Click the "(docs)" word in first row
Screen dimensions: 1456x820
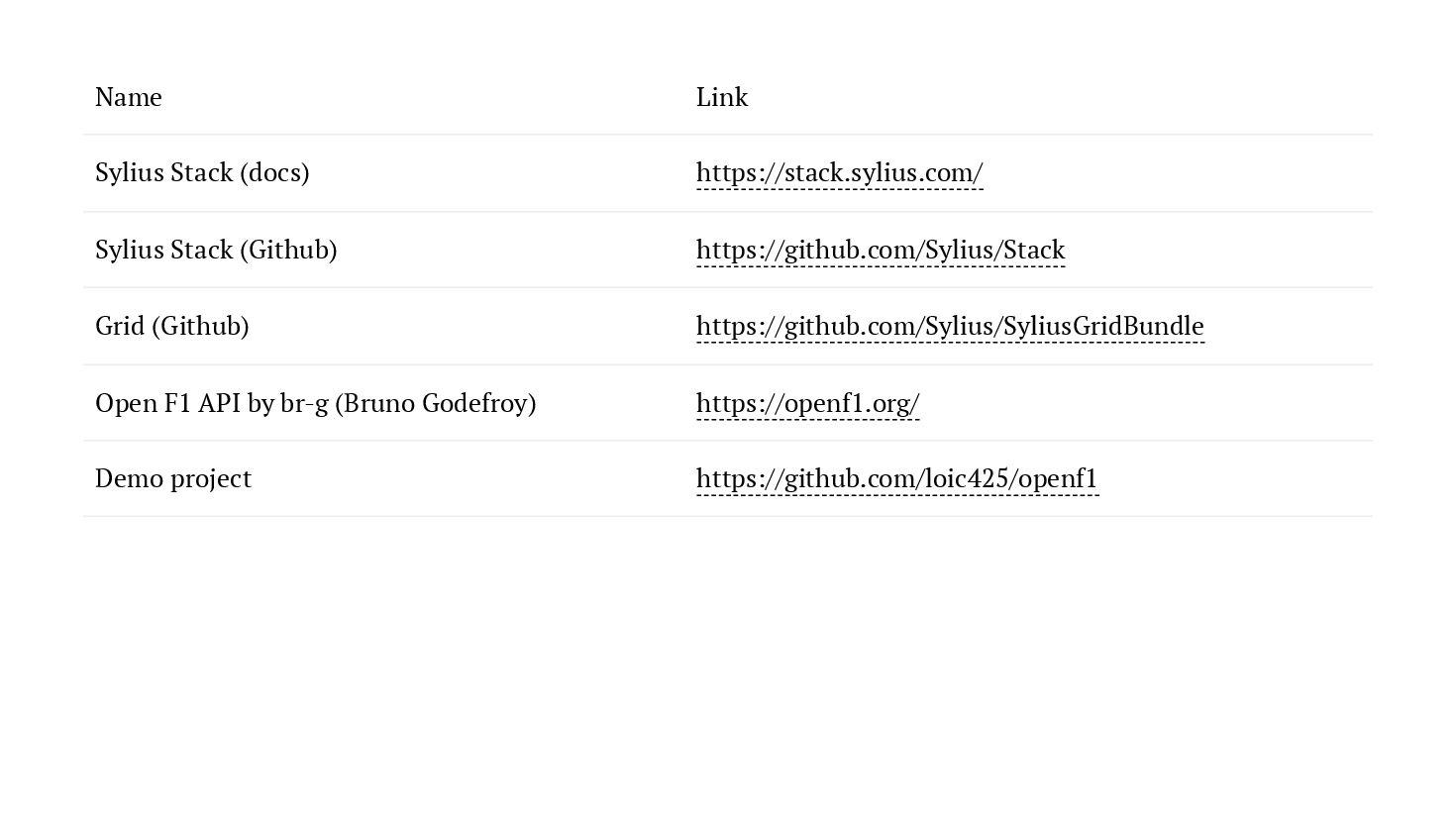274,173
